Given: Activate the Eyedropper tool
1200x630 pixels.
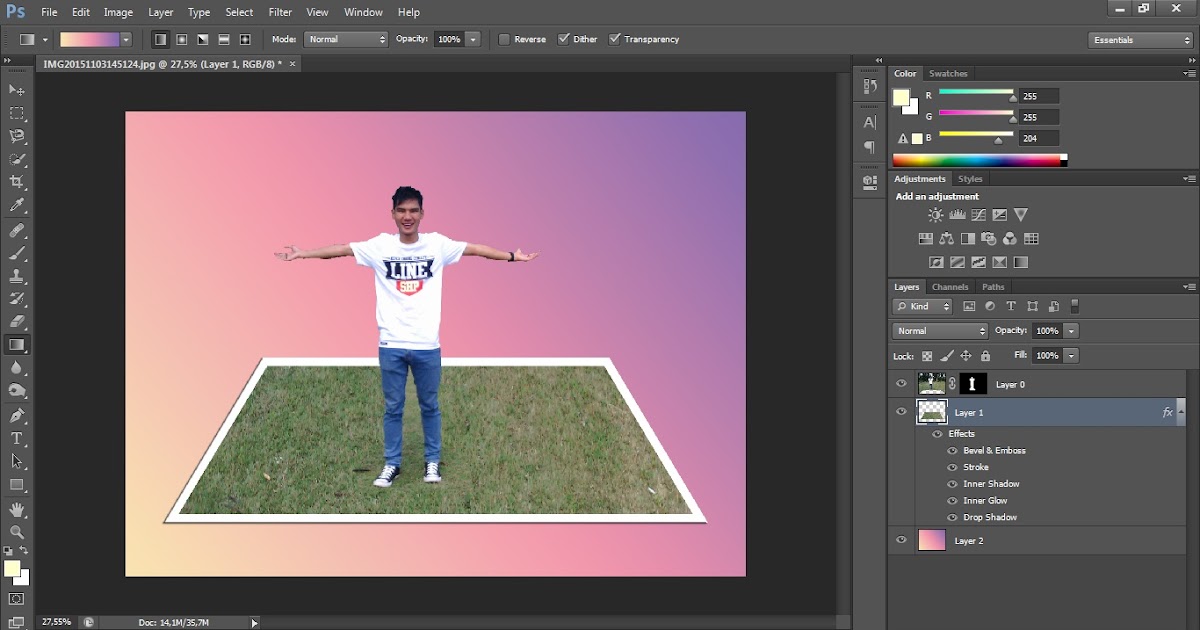Looking at the screenshot, I should click(16, 206).
